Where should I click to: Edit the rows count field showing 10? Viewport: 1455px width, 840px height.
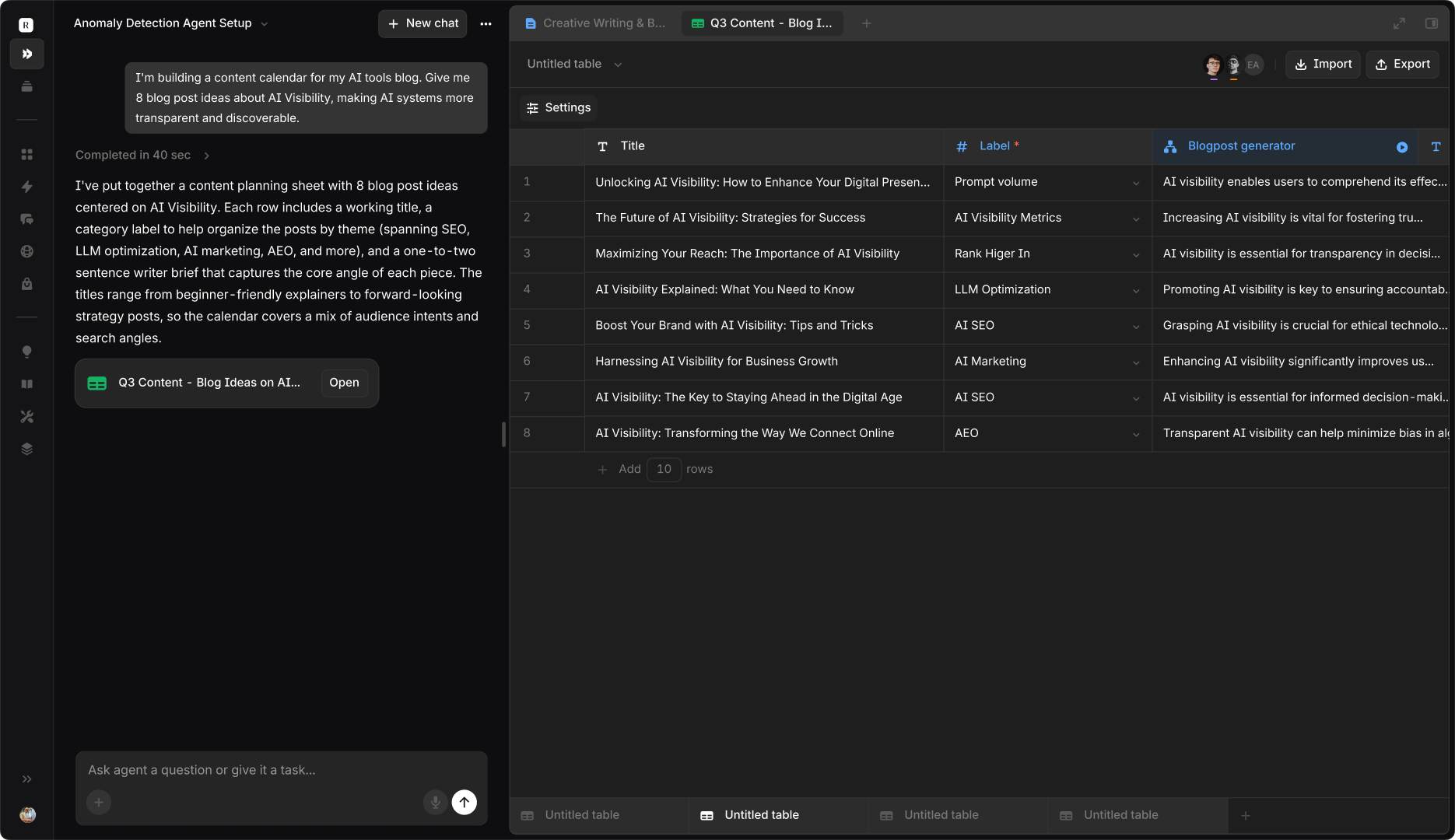[664, 469]
